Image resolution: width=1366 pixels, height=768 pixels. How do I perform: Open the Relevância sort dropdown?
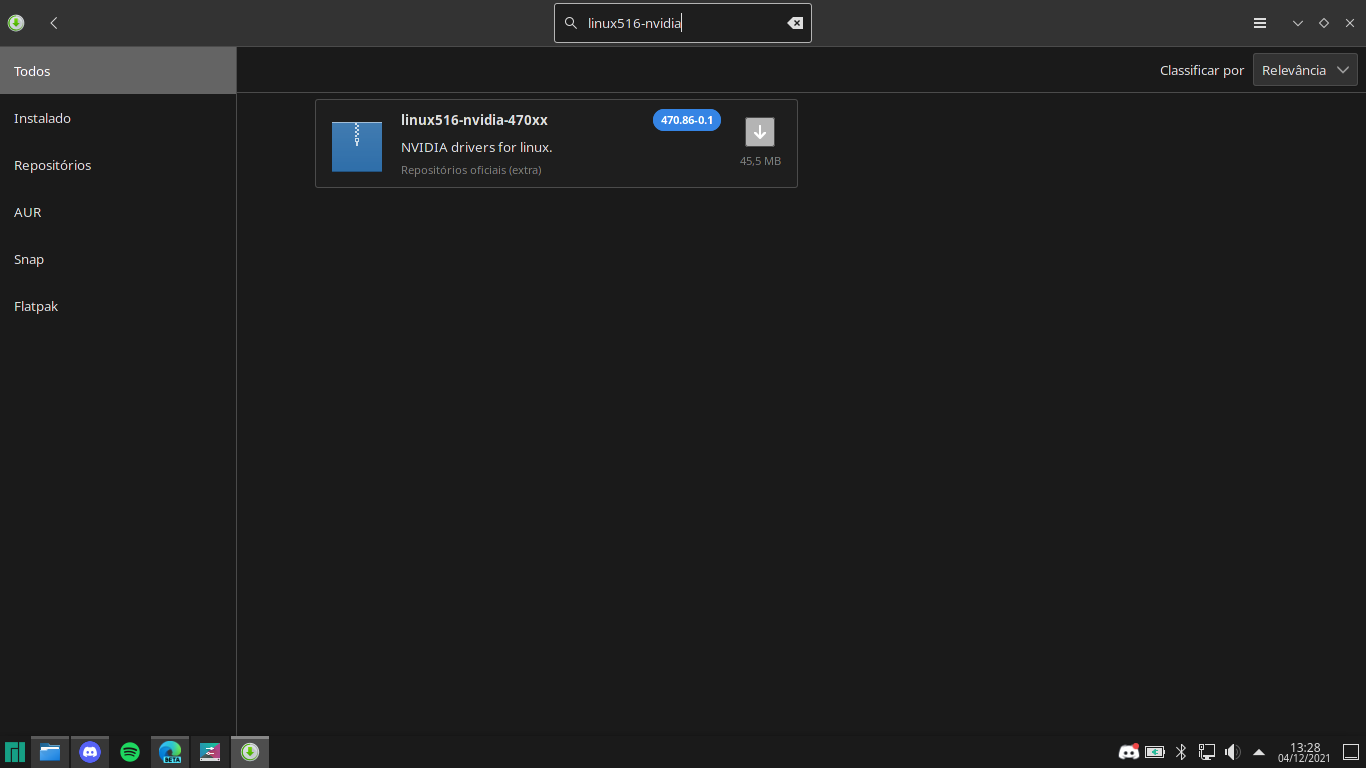click(x=1305, y=70)
